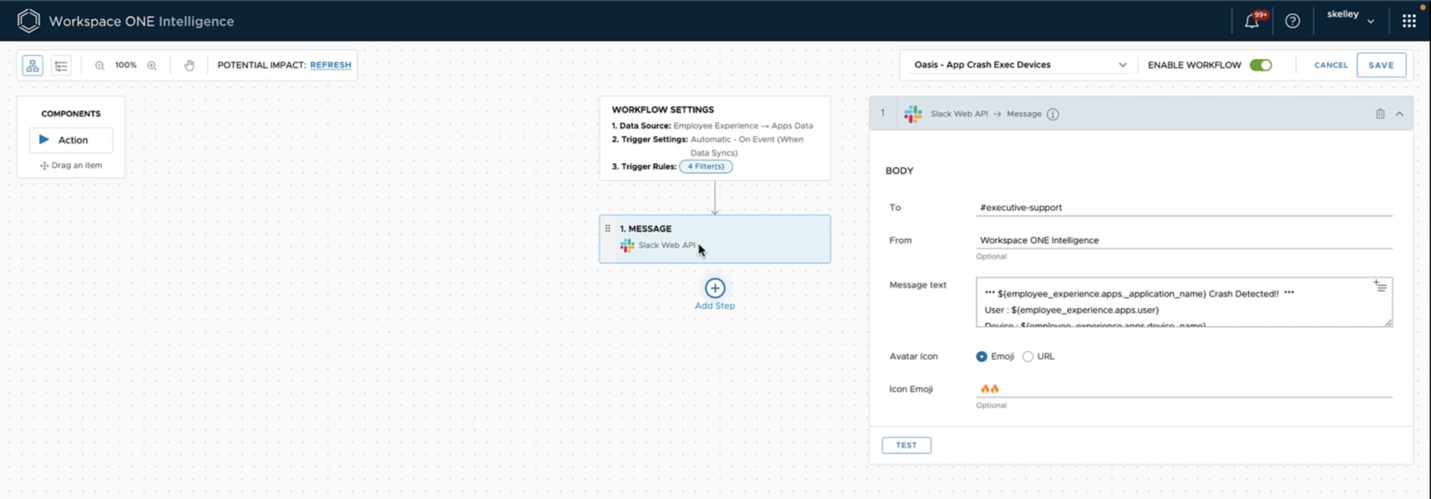
Task: Delete the Slack message step with trash icon
Action: [x=1380, y=114]
